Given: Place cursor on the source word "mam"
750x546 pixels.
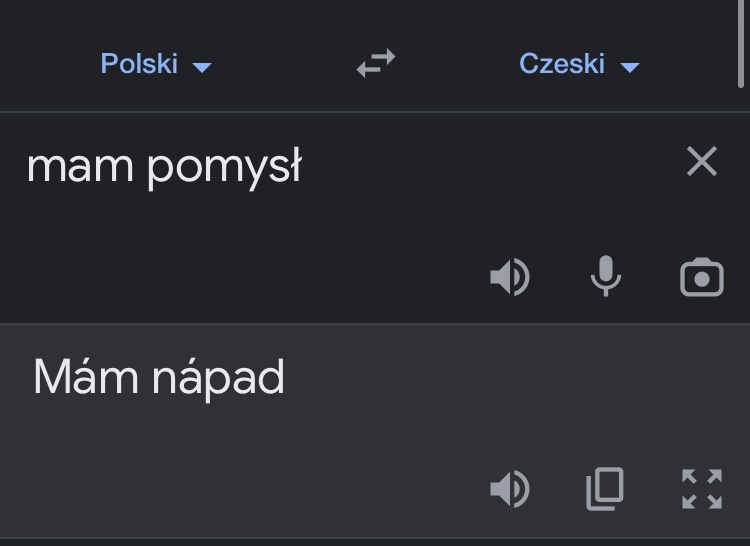Looking at the screenshot, I should coord(79,166).
